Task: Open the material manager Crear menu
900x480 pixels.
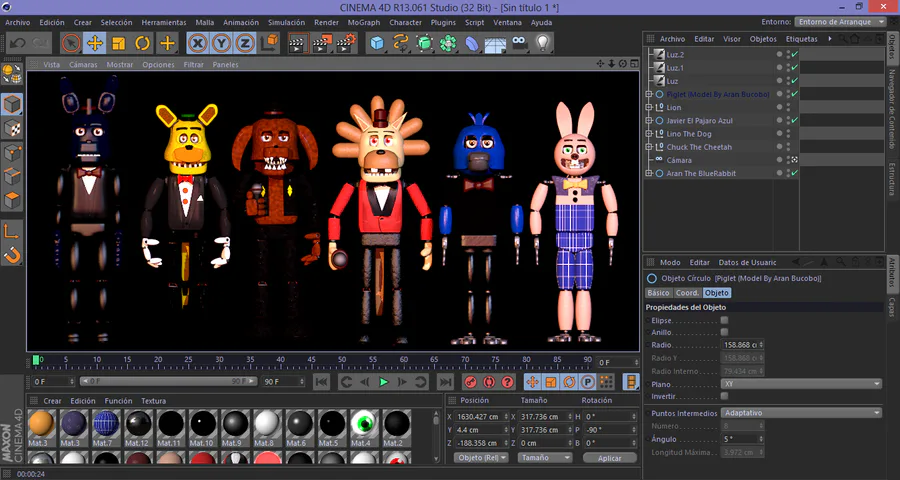Action: (x=52, y=401)
